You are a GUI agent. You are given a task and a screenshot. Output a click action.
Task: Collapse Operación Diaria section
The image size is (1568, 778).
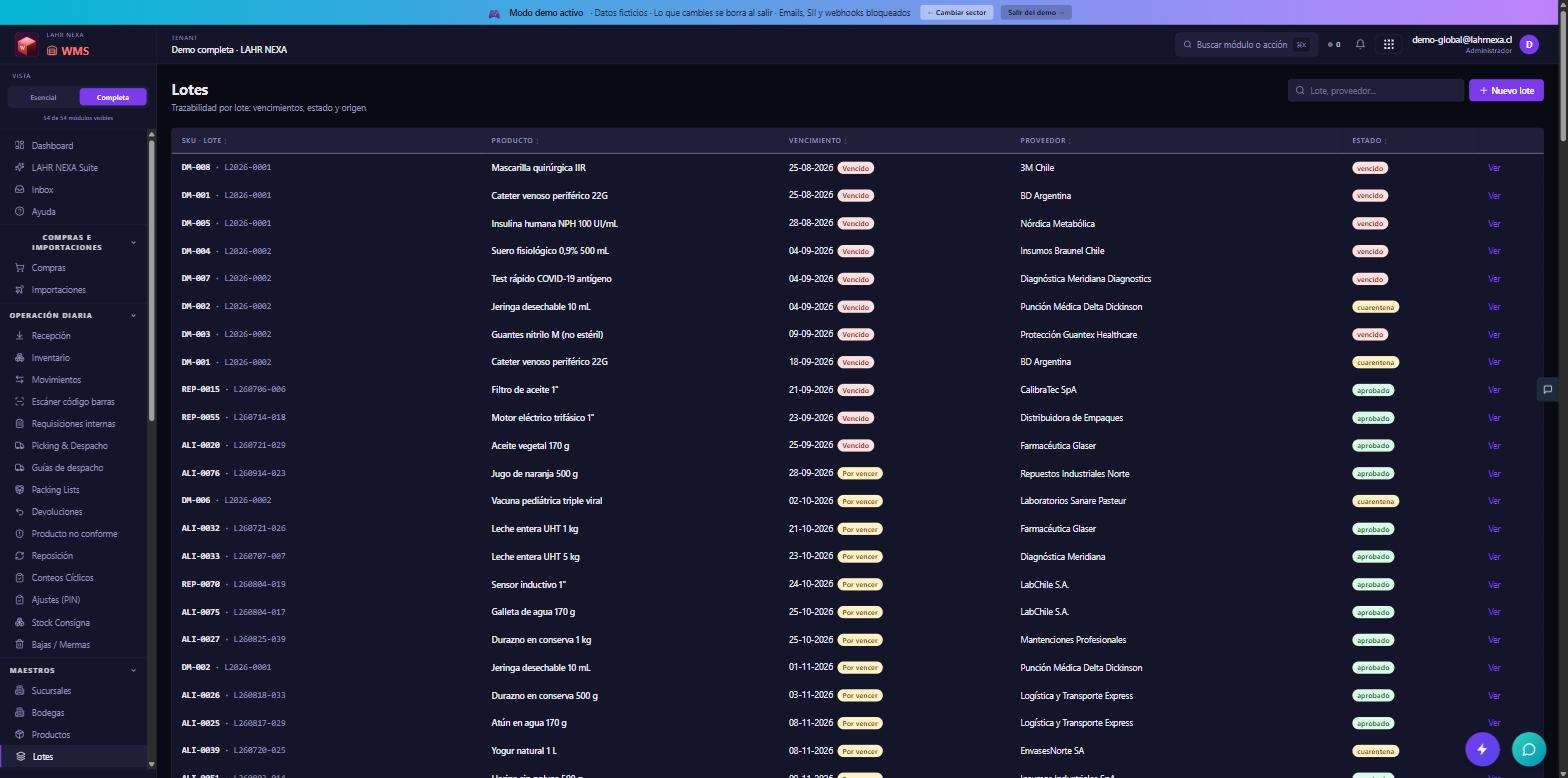133,316
